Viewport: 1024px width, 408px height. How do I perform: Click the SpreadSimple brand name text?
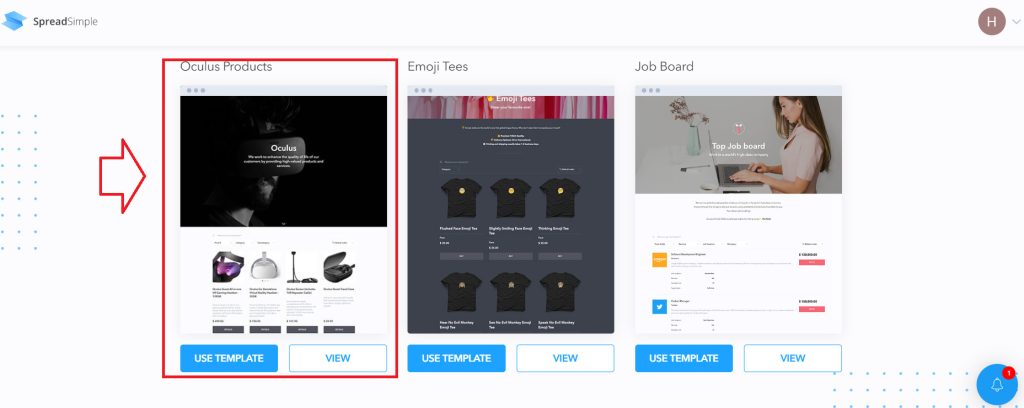(x=65, y=22)
